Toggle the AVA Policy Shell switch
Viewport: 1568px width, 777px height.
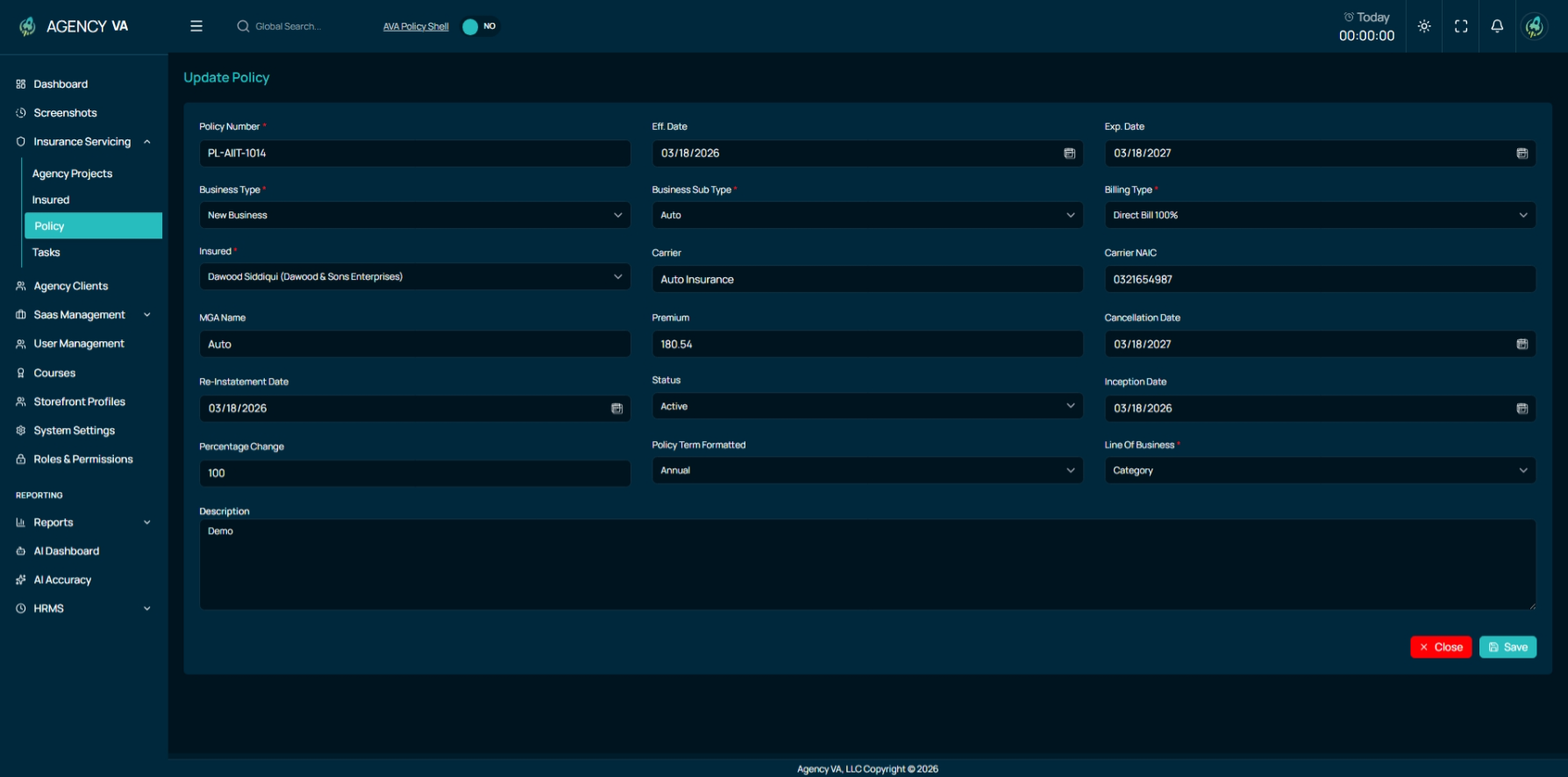click(479, 26)
